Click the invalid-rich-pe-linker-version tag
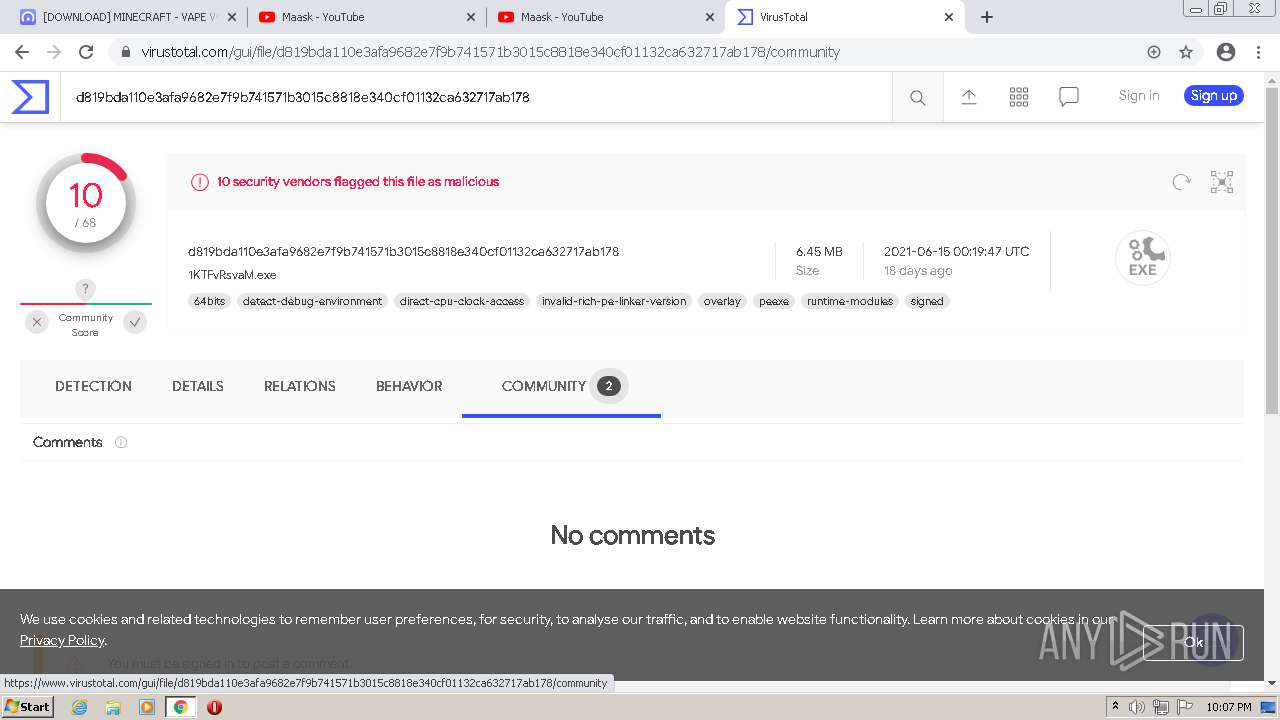 click(x=614, y=301)
